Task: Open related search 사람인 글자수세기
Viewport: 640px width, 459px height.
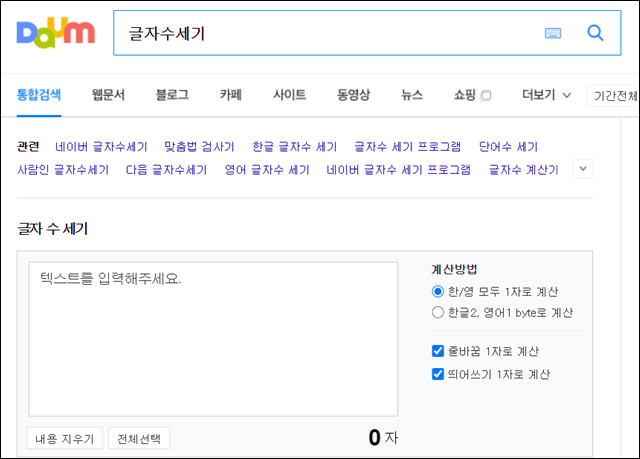Action: (63, 169)
